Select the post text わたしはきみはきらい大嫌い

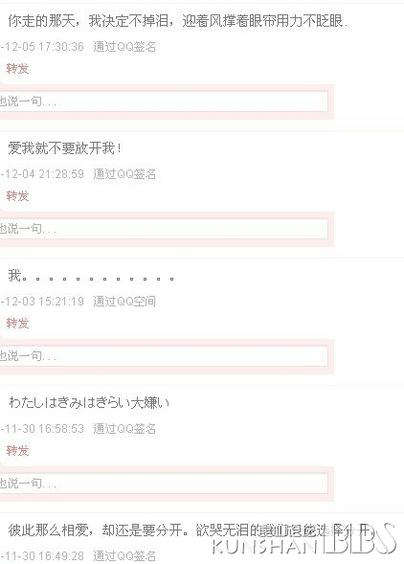tap(88, 402)
